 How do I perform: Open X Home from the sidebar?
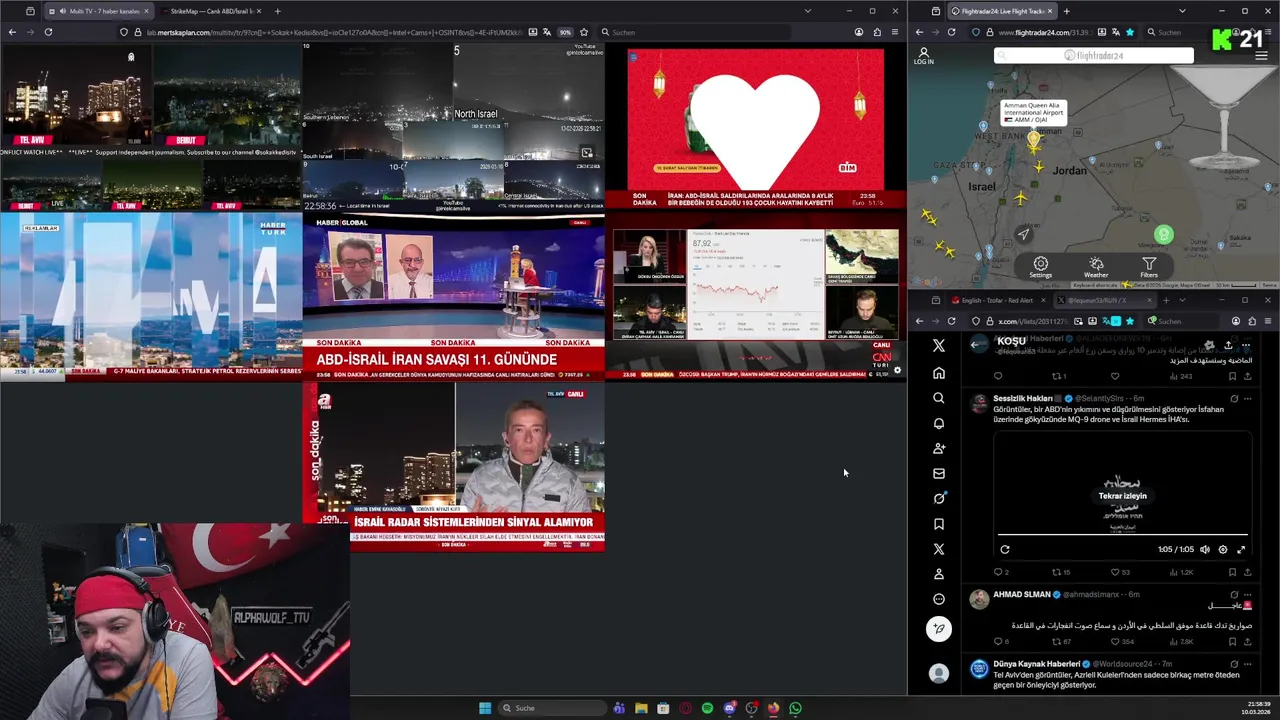pyautogui.click(x=938, y=373)
